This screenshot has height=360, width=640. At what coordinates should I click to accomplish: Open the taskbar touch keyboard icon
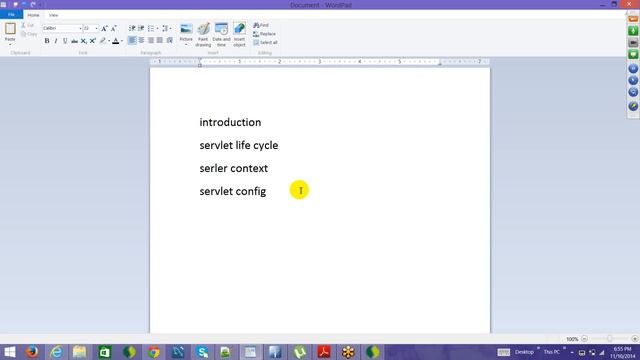503,352
